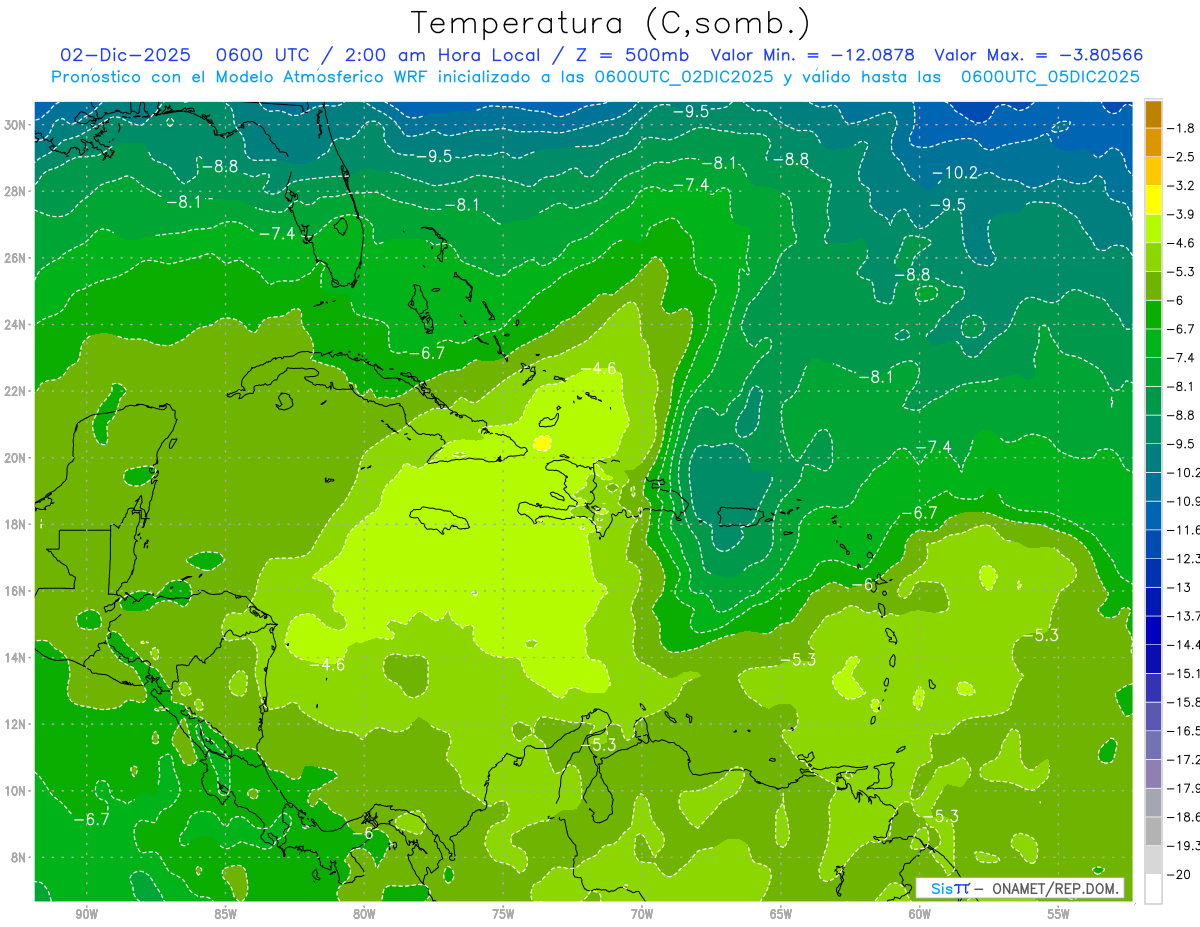Click the '-18.6' color legend label
Viewport: 1200px width, 927px height.
(1182, 817)
